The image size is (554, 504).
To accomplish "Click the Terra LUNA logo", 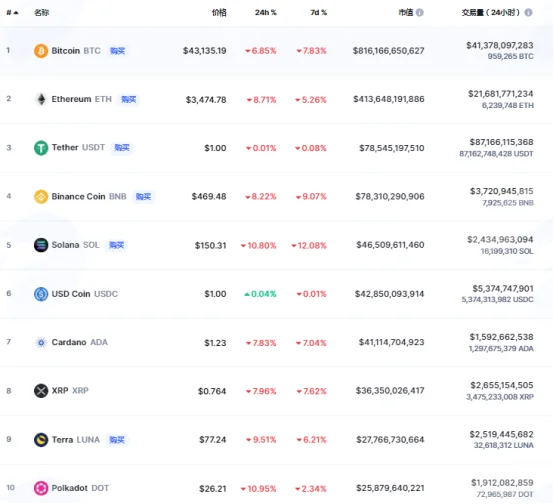I will (41, 440).
